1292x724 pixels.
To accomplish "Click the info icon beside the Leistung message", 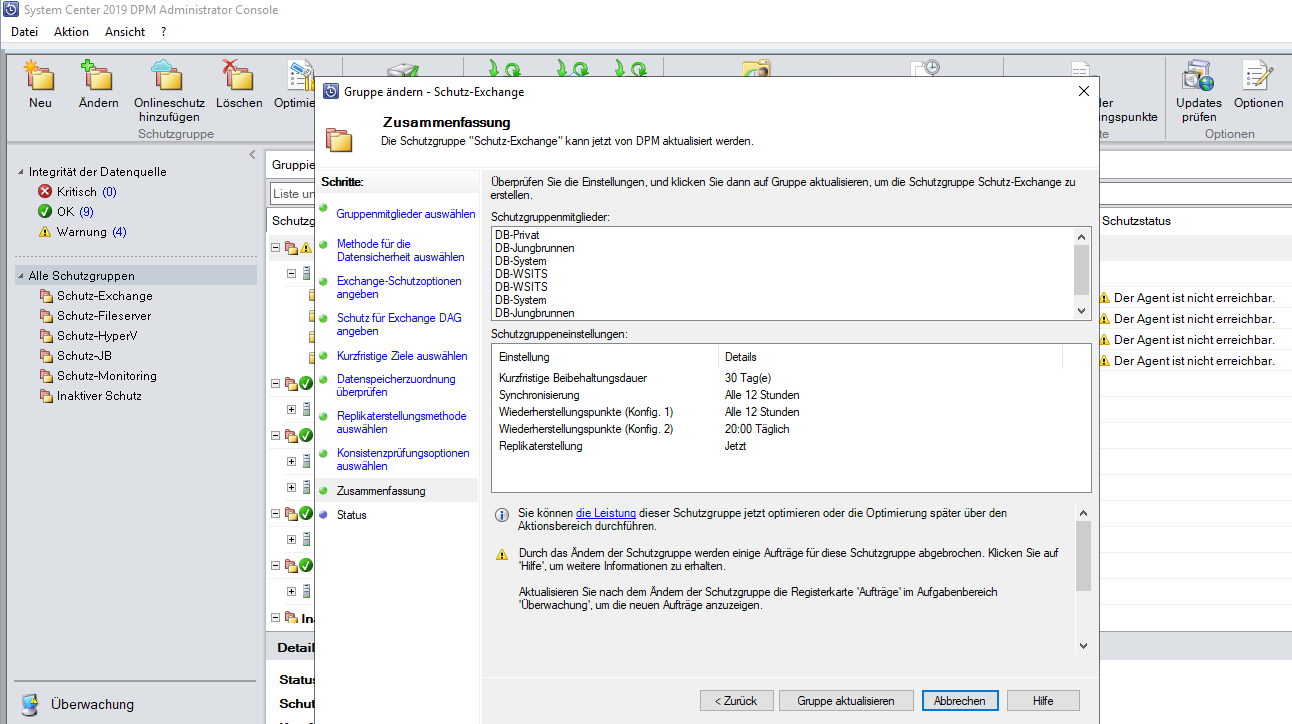I will coord(503,515).
